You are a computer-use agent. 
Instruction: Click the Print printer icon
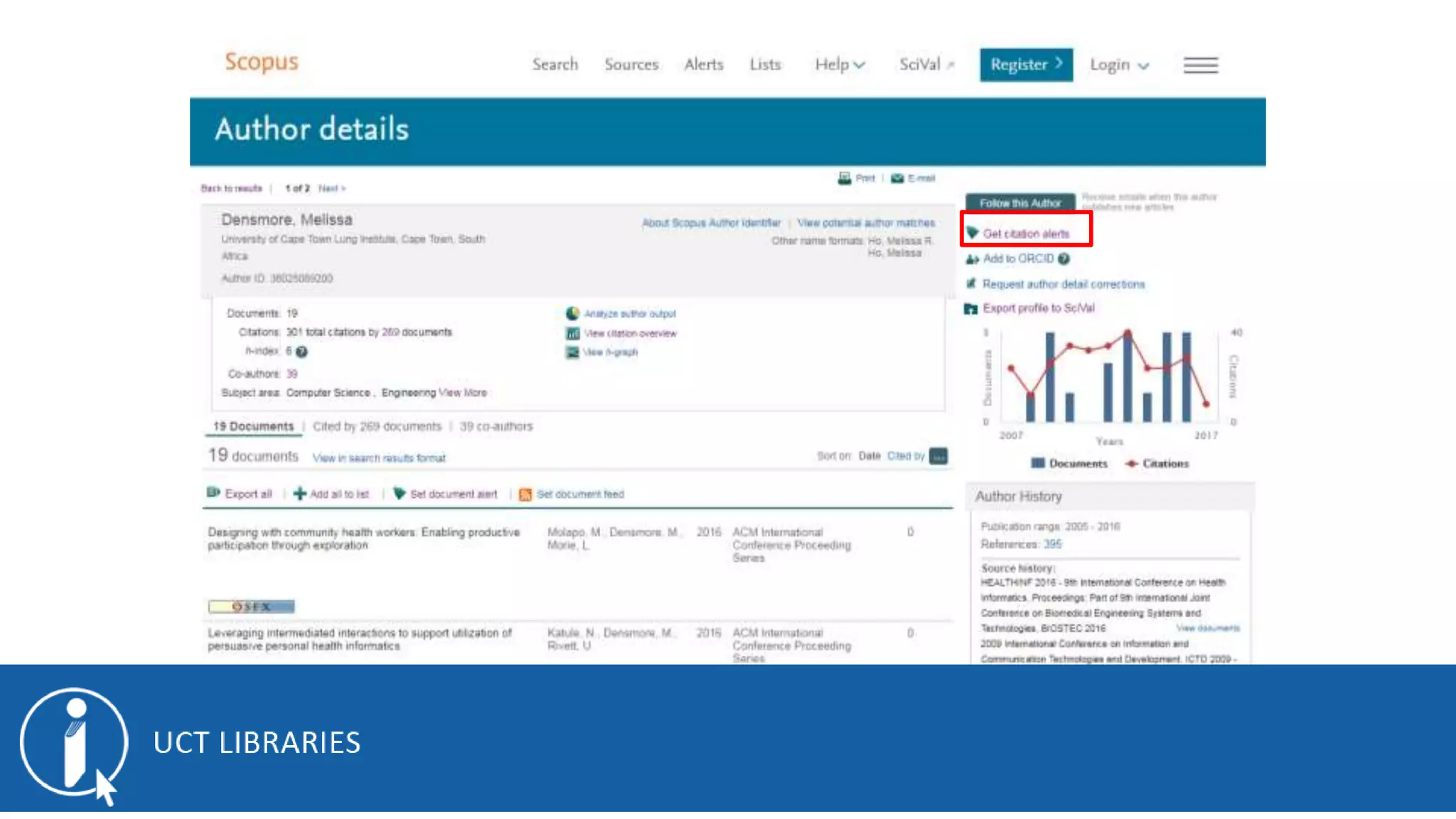coord(845,178)
